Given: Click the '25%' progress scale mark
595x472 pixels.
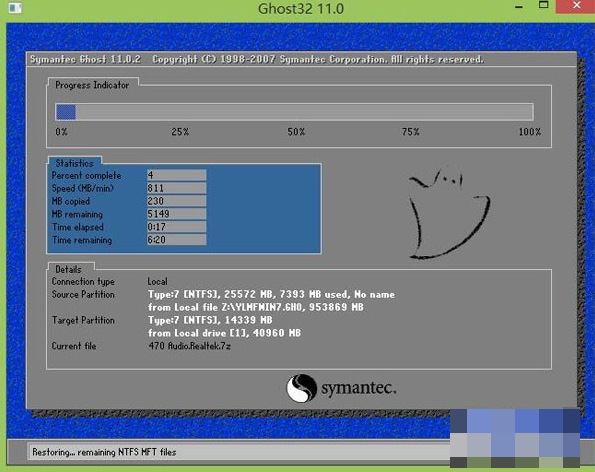Looking at the screenshot, I should coord(180,132).
